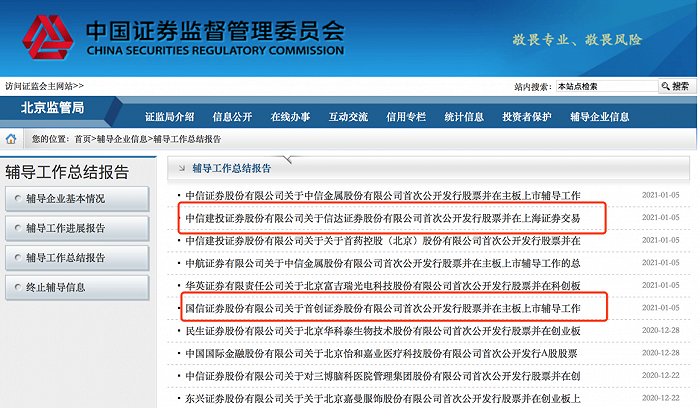Follow the 访问证监会主网站 link
Viewport: 700px width, 408px height.
[x=44, y=87]
